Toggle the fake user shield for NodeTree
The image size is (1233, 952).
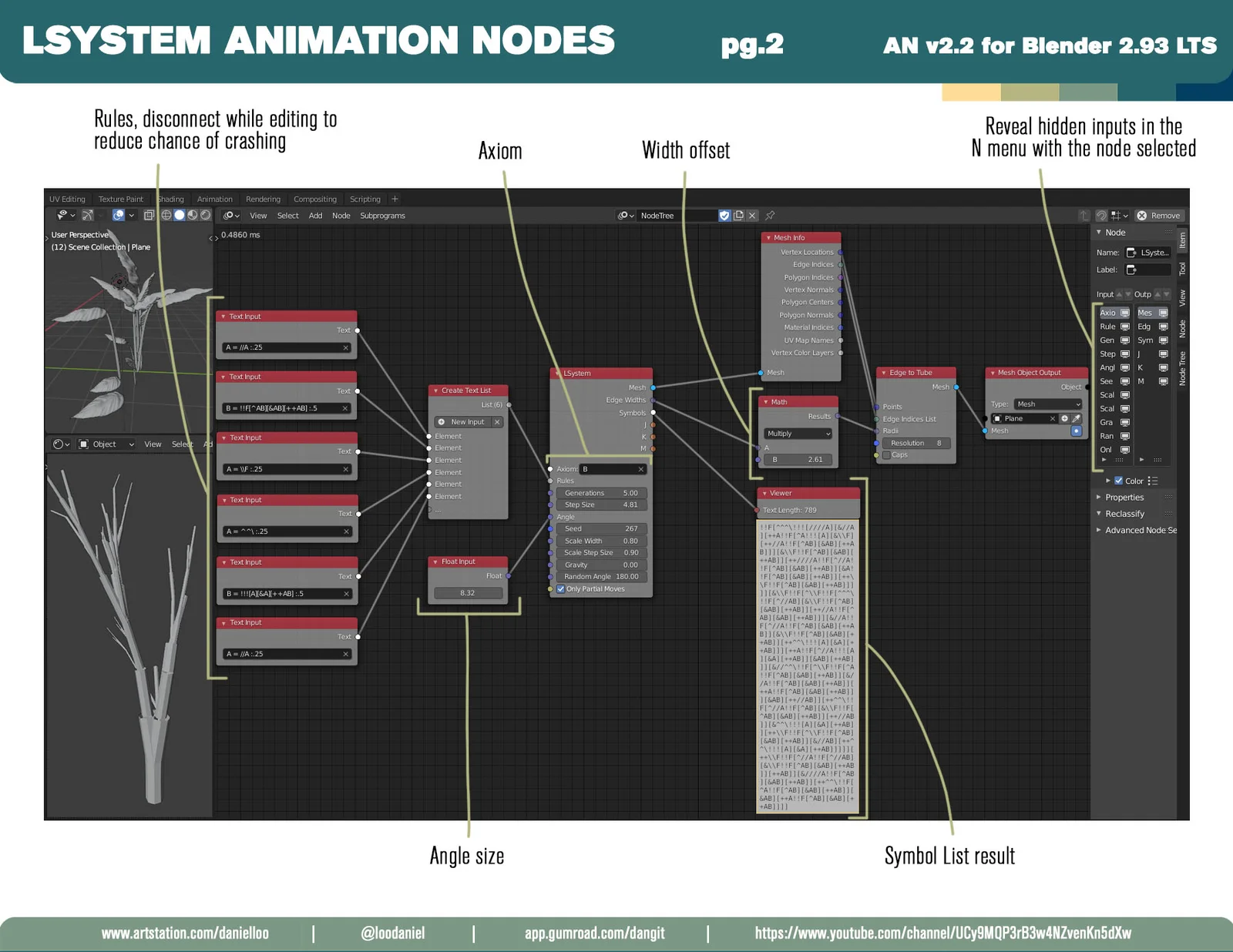point(724,216)
